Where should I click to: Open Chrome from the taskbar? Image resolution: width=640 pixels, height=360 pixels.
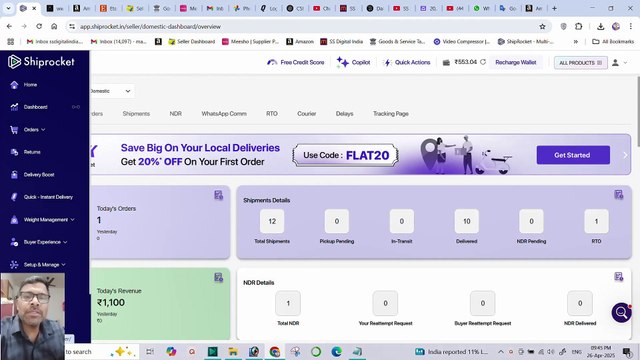point(275,351)
